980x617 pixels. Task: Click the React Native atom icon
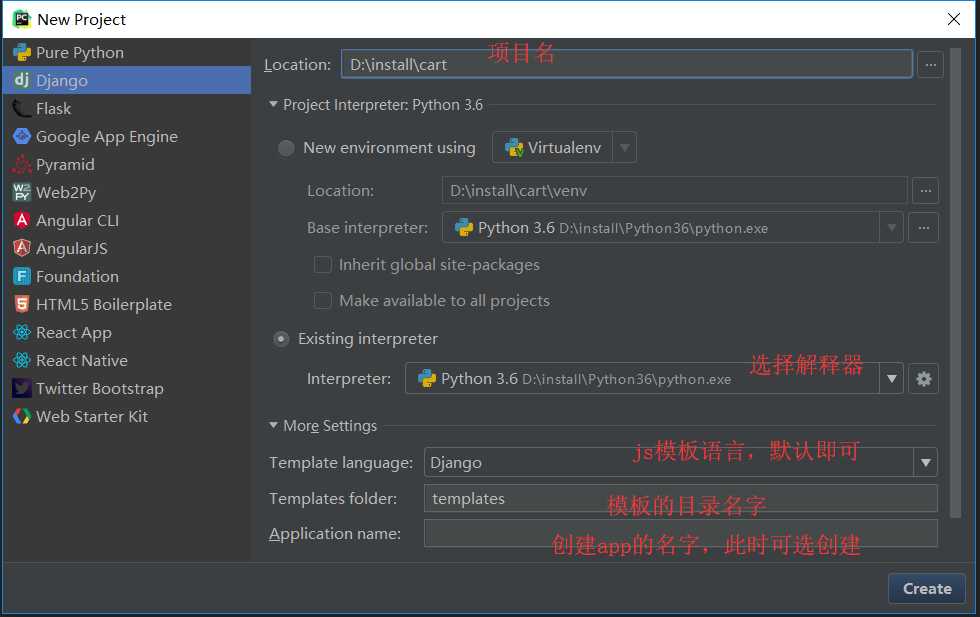pos(22,360)
